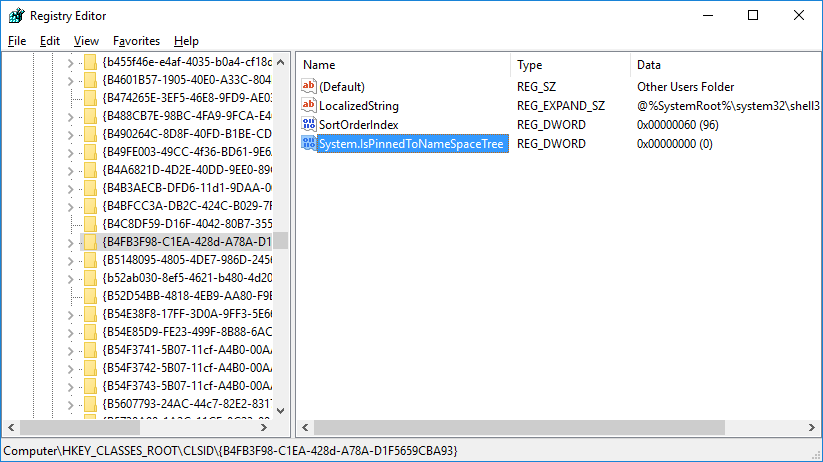Click the System.IsPinnedToNameSpaceTree DWORD icon
Image resolution: width=823 pixels, height=462 pixels.
pyautogui.click(x=309, y=143)
